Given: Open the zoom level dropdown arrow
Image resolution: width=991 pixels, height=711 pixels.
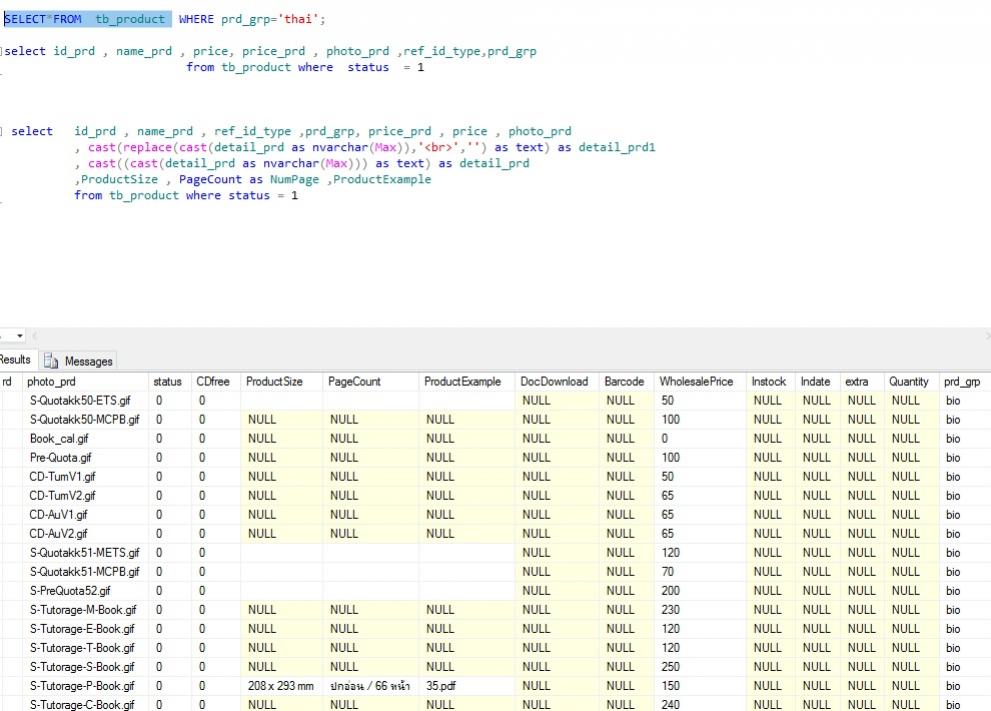Looking at the screenshot, I should click(19, 336).
